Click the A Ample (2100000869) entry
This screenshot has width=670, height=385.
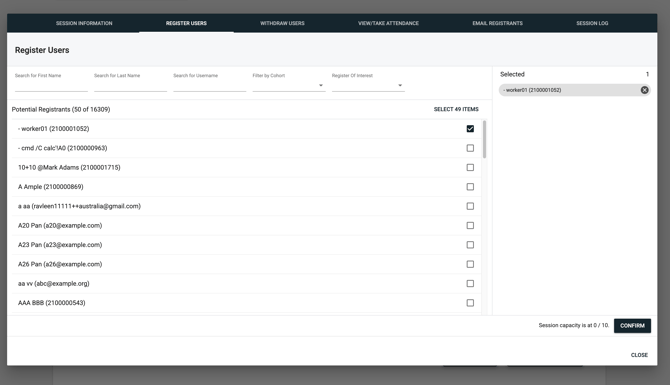[50, 187]
